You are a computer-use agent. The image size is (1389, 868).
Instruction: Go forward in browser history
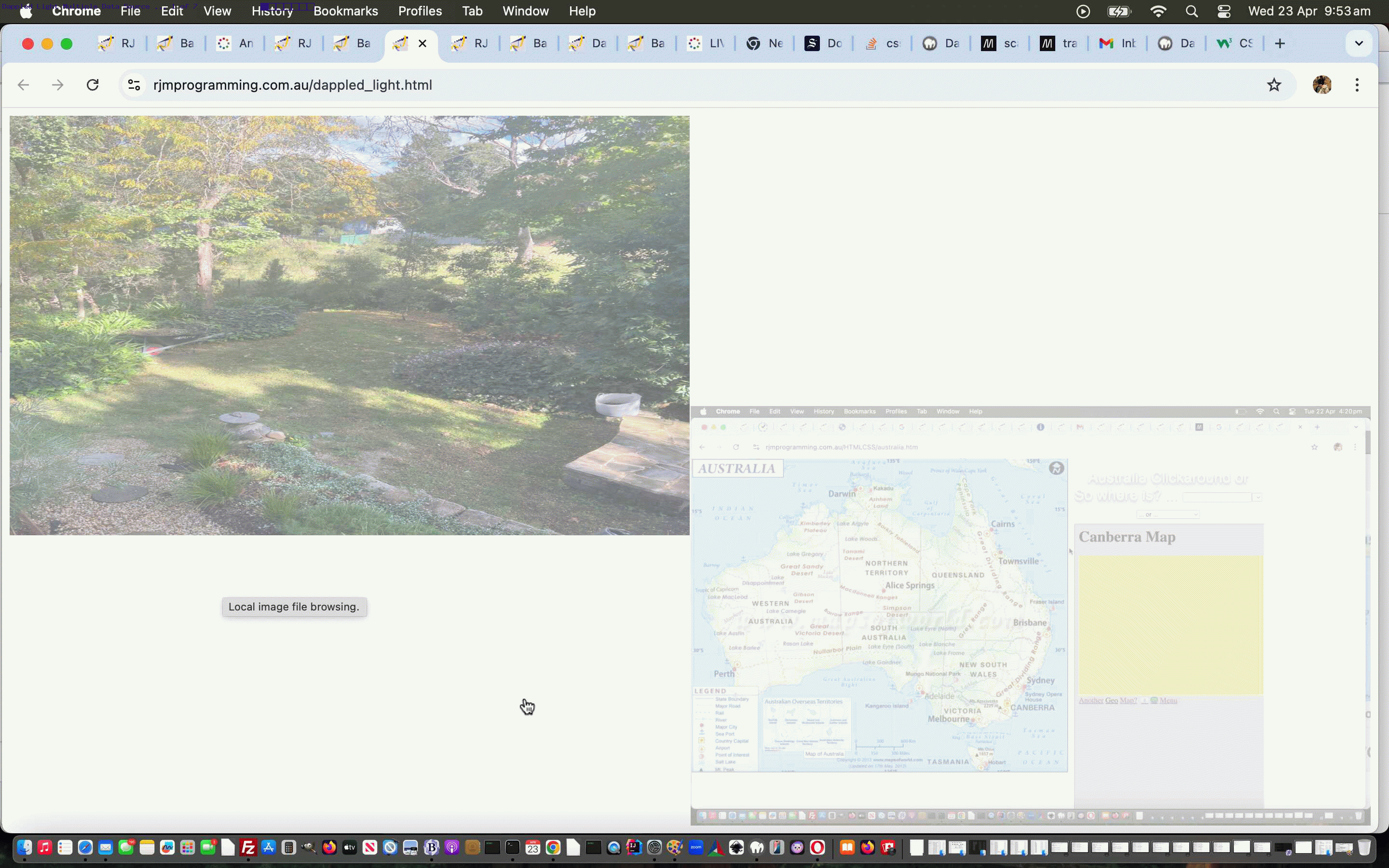click(57, 85)
